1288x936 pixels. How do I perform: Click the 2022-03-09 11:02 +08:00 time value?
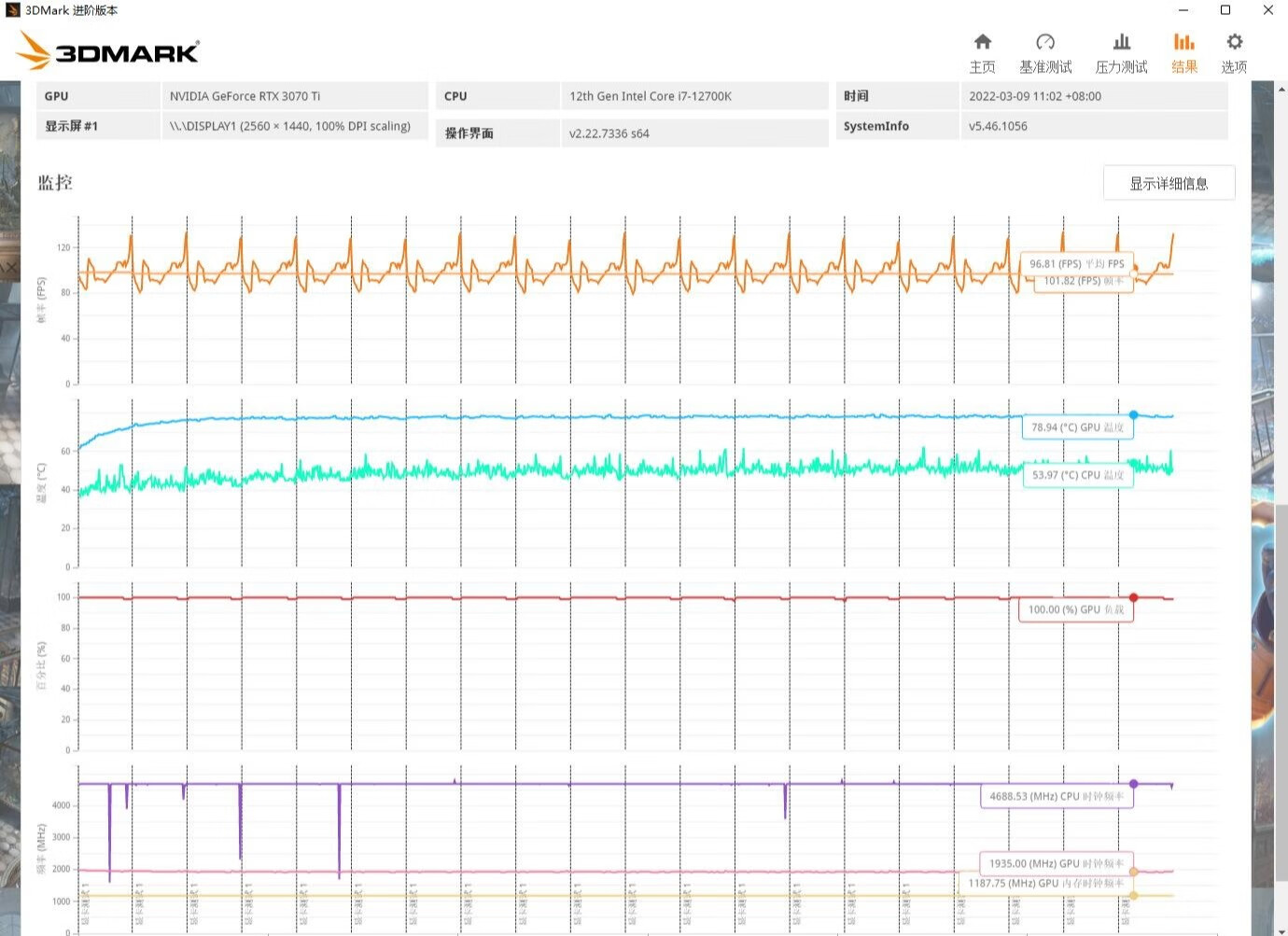[1035, 96]
